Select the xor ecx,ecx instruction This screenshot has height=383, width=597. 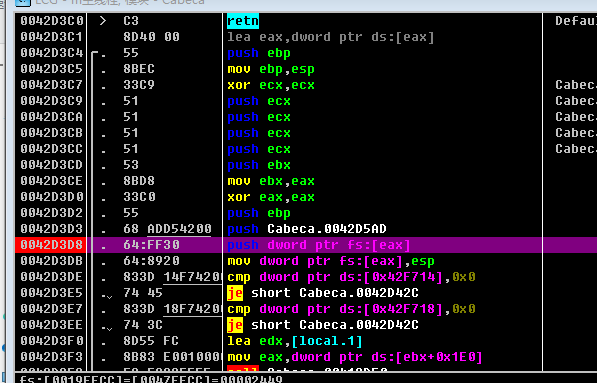point(271,85)
